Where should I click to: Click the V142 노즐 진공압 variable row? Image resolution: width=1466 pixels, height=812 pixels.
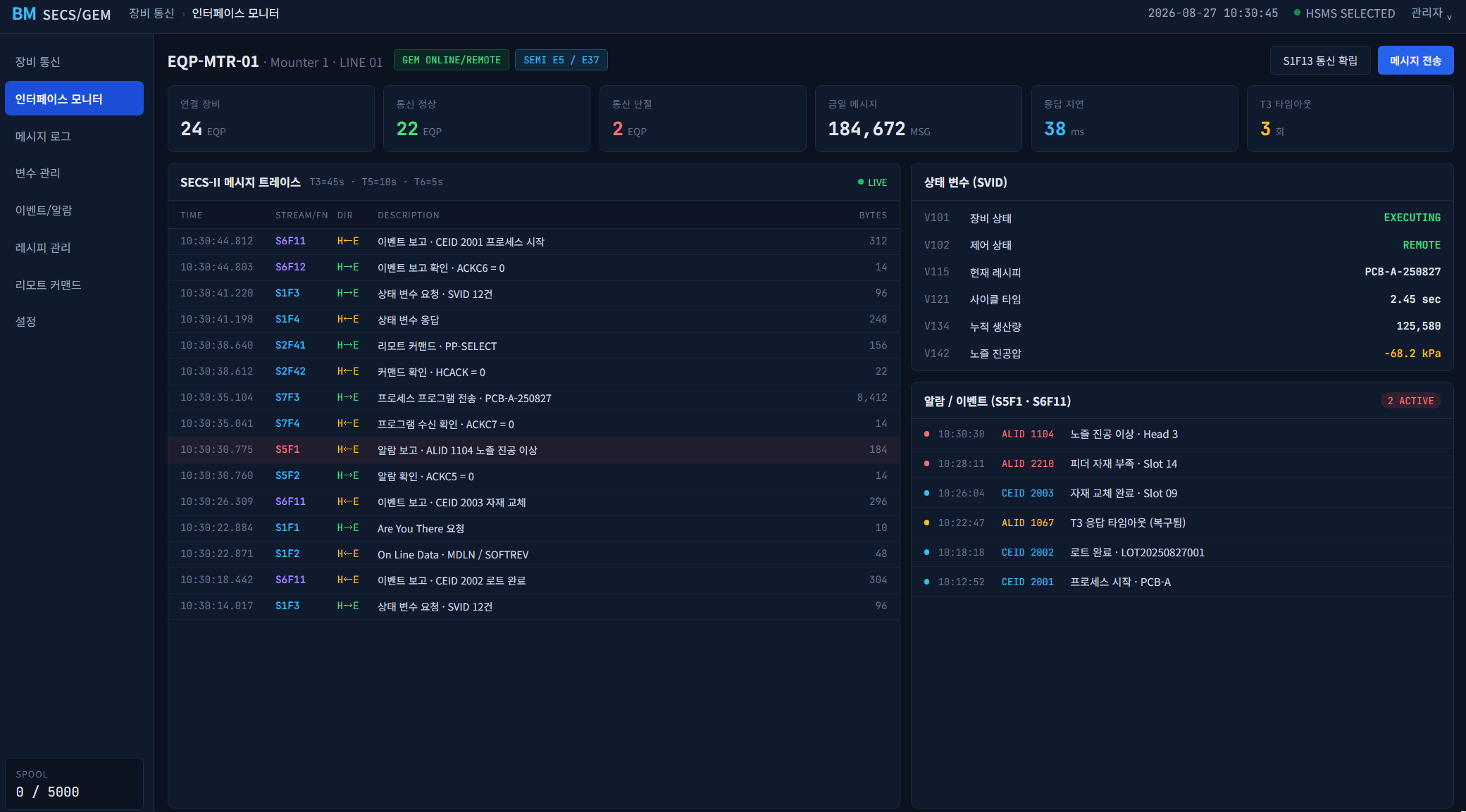1182,354
